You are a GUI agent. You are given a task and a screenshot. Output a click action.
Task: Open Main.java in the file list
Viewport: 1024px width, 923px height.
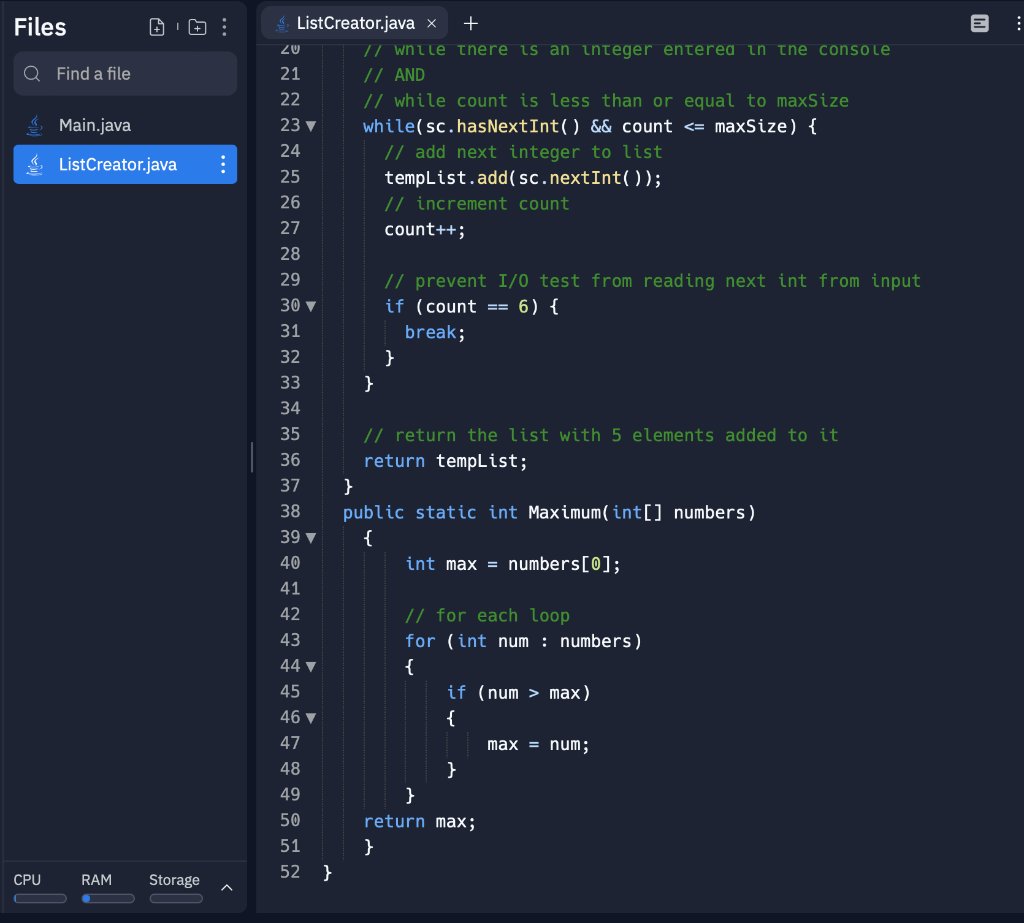125,125
